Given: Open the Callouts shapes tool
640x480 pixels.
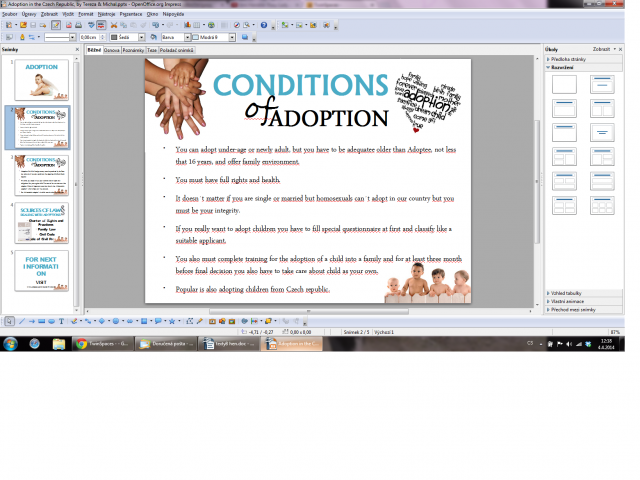Looking at the screenshot, I should (x=158, y=321).
